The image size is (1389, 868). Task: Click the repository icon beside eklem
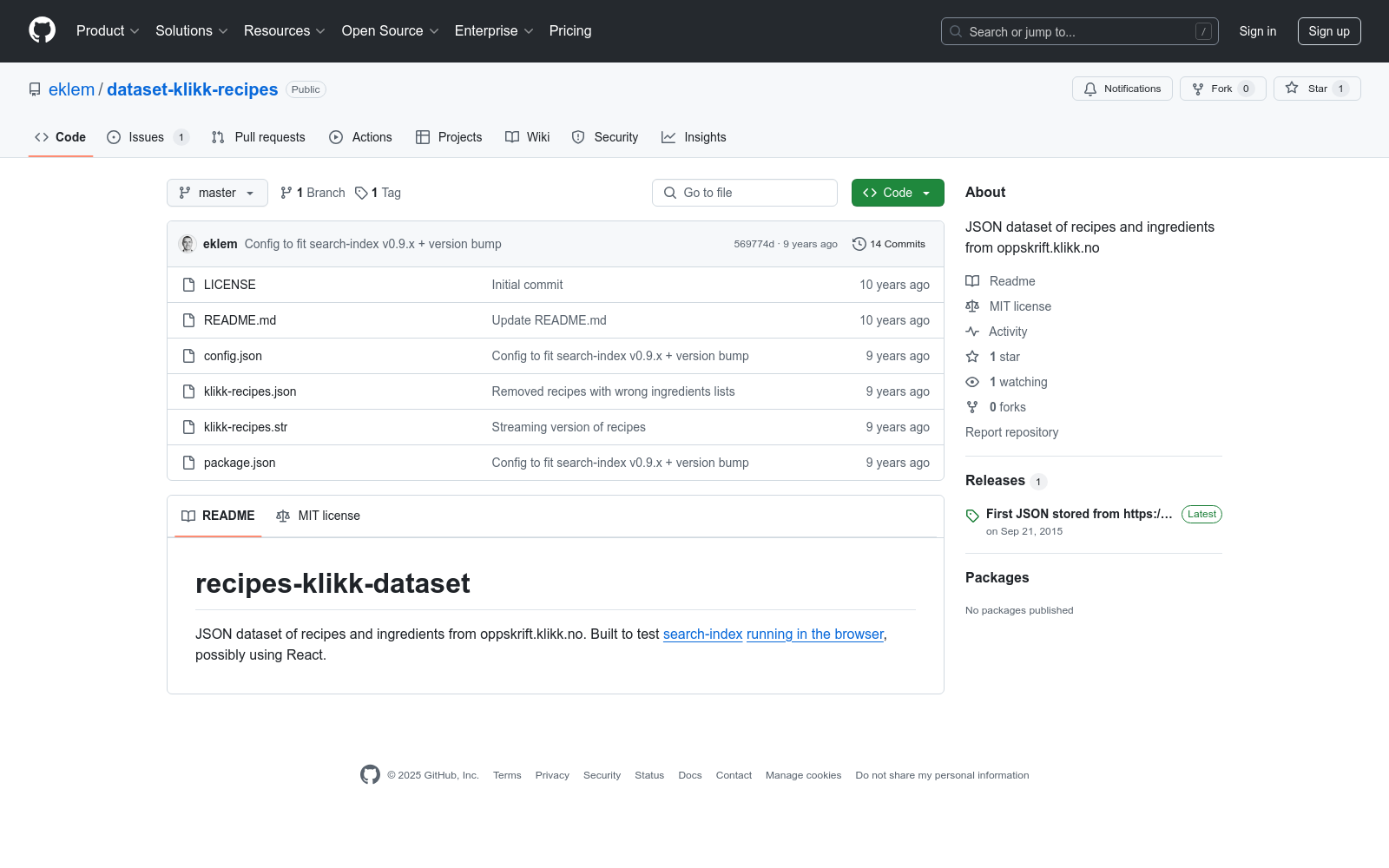35,89
